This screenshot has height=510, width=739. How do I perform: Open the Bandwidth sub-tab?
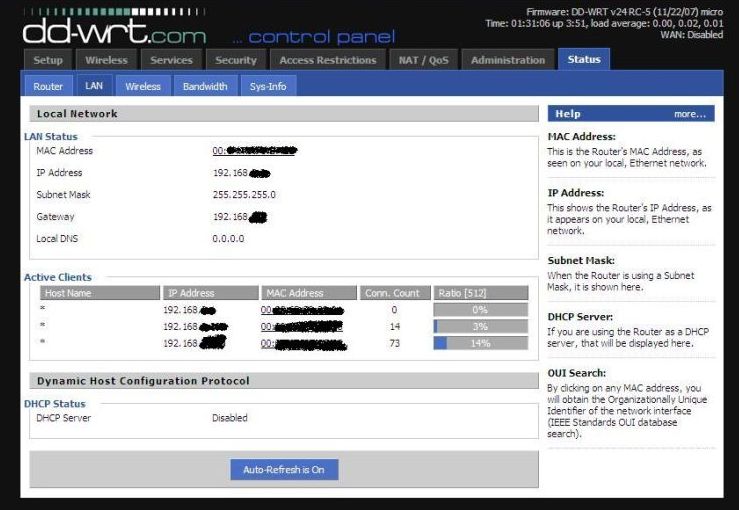205,86
